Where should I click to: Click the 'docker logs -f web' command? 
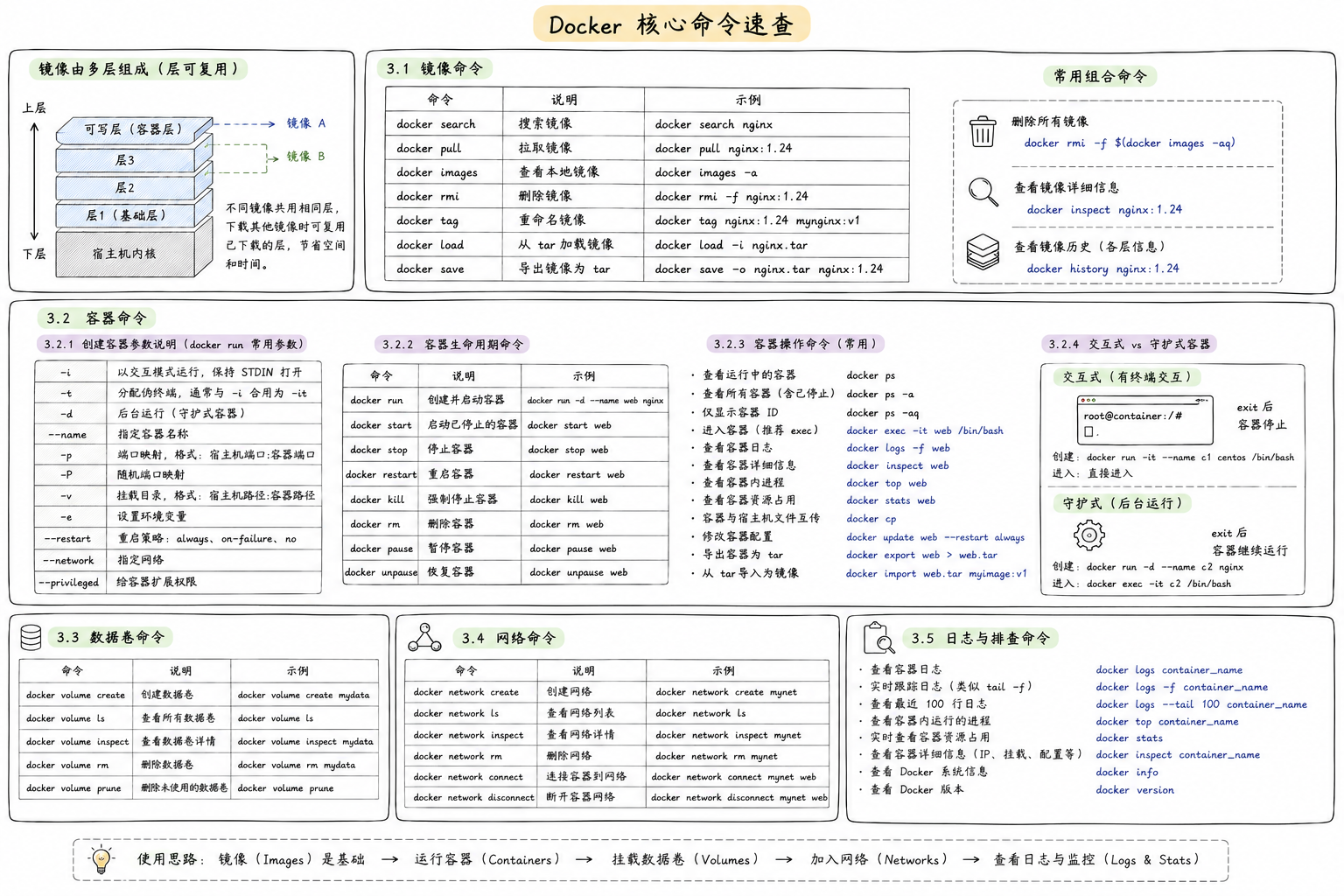(x=898, y=448)
